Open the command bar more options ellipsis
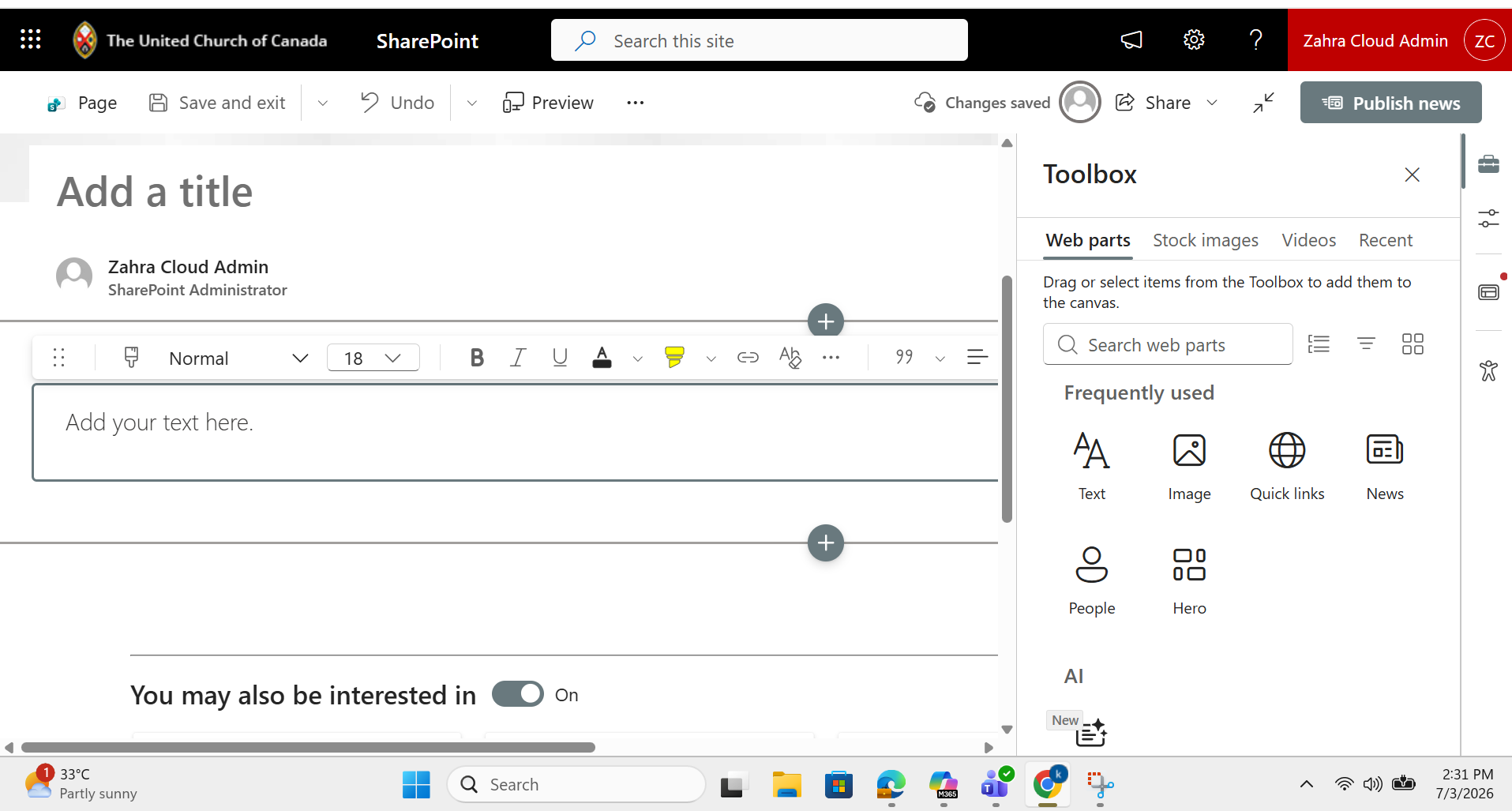This screenshot has height=811, width=1512. tap(635, 103)
